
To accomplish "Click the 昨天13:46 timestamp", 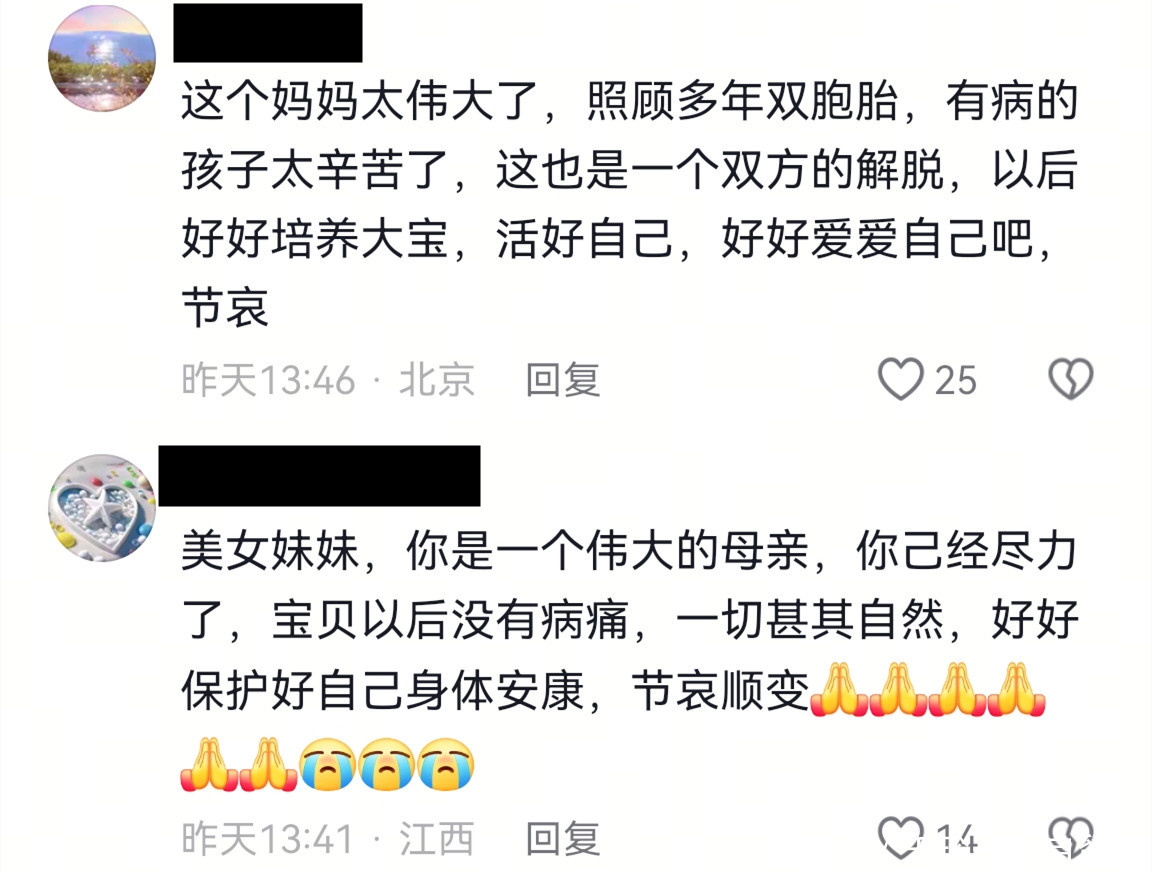I will pos(268,380).
